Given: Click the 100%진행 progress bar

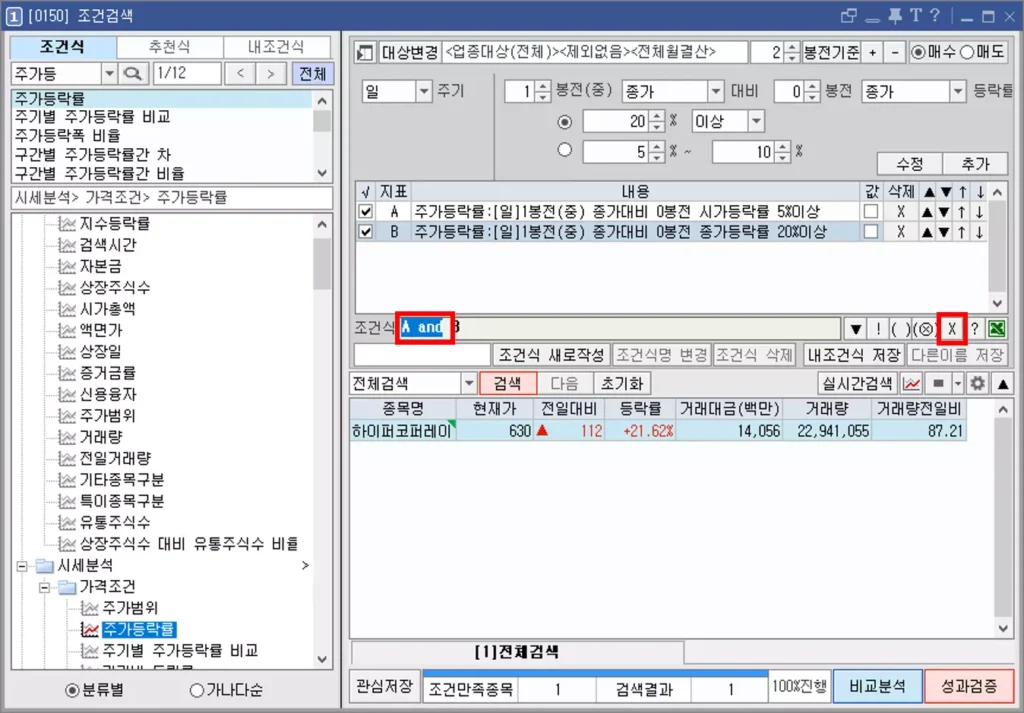Looking at the screenshot, I should (x=799, y=686).
